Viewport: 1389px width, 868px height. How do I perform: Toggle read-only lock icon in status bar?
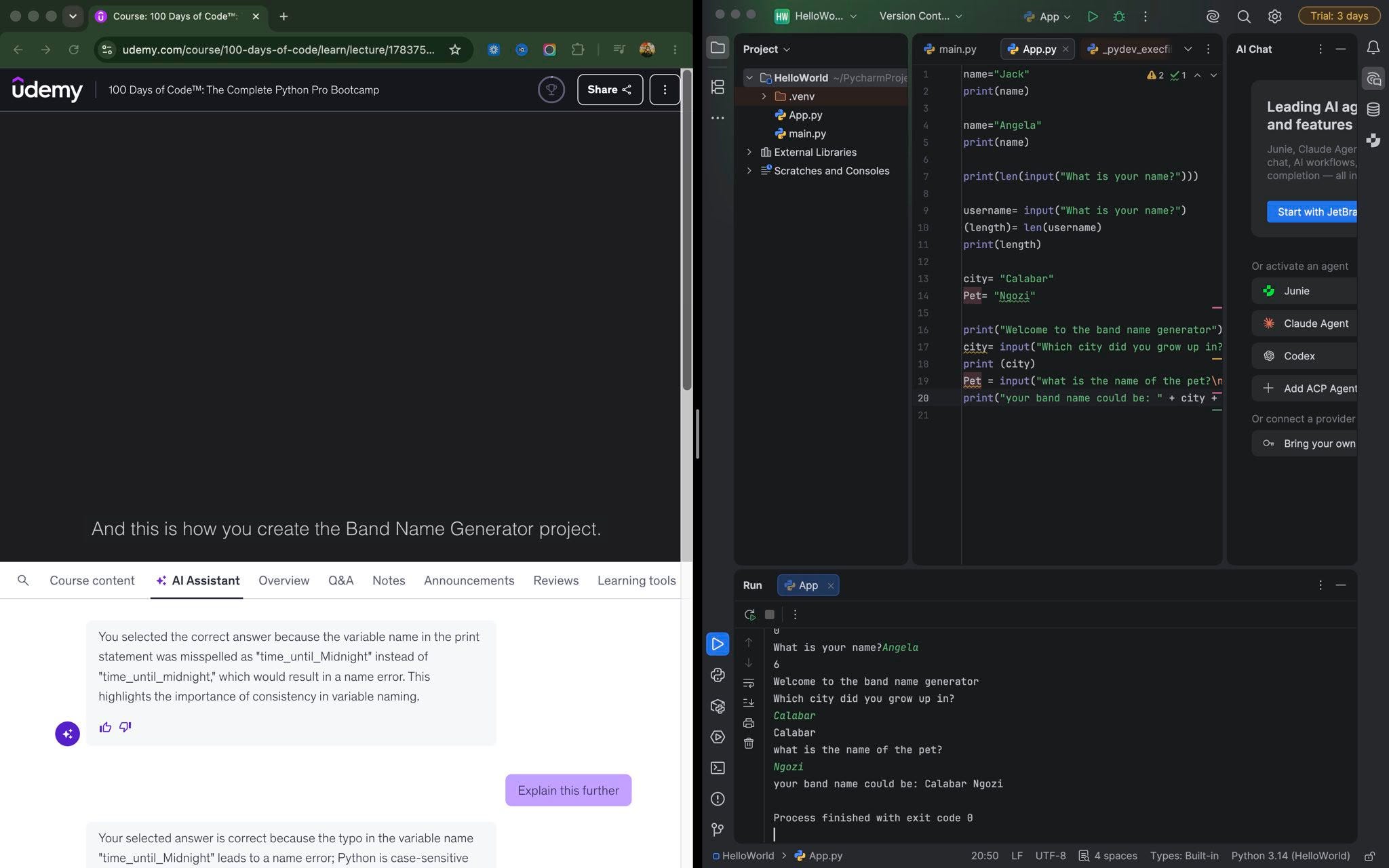coord(1370,856)
